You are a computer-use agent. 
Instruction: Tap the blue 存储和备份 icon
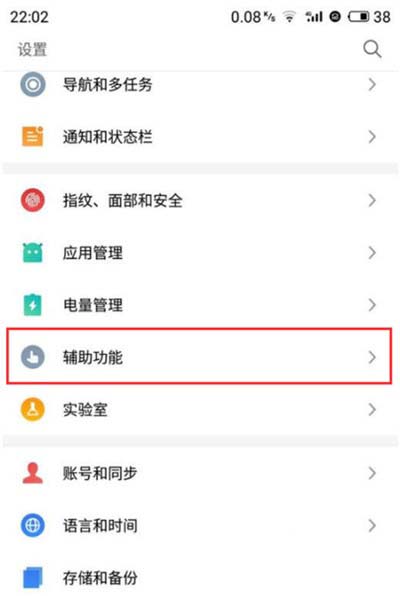(33, 577)
